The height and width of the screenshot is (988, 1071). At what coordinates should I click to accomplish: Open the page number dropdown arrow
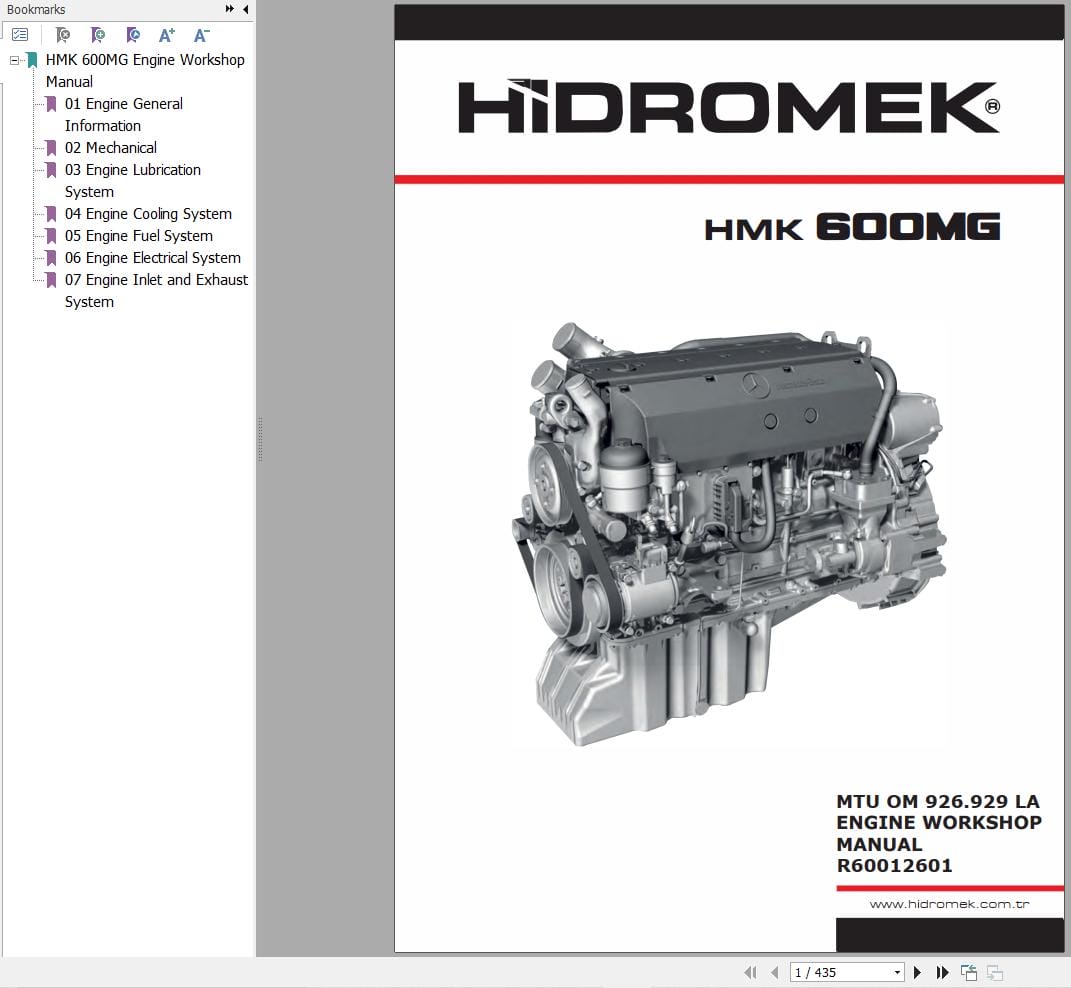[898, 972]
